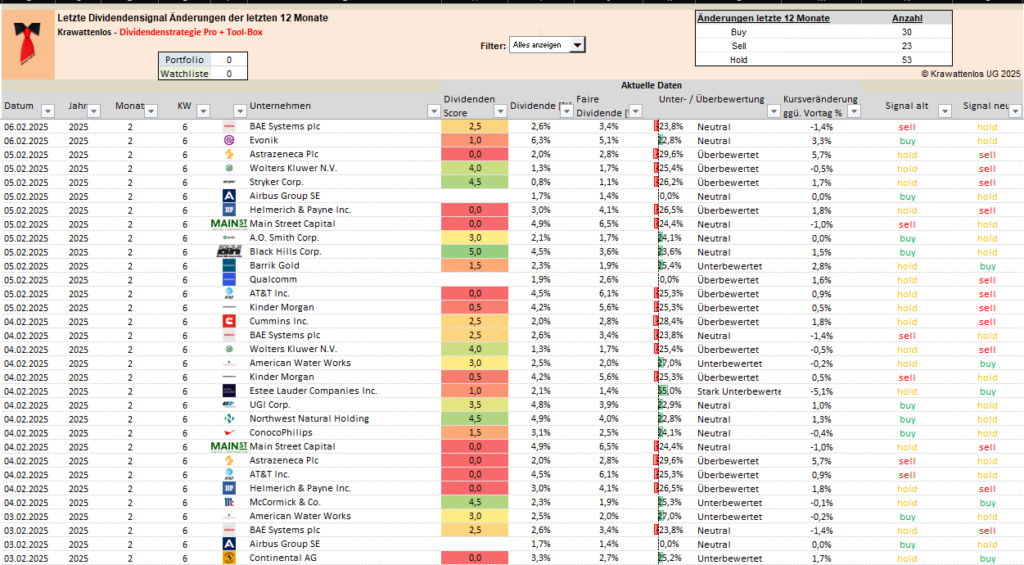Click the 'Northwest Natural Holding' name cell
This screenshot has height=565, width=1024.
click(x=309, y=419)
